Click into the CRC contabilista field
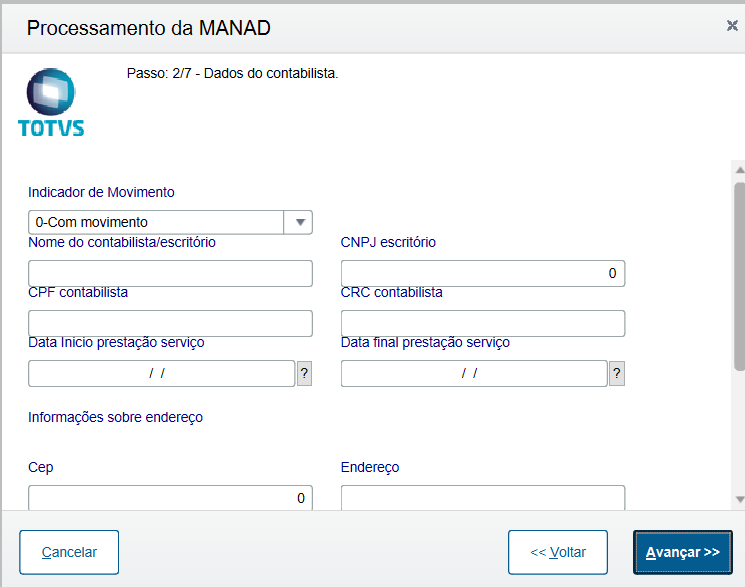This screenshot has height=587, width=745. [x=482, y=323]
